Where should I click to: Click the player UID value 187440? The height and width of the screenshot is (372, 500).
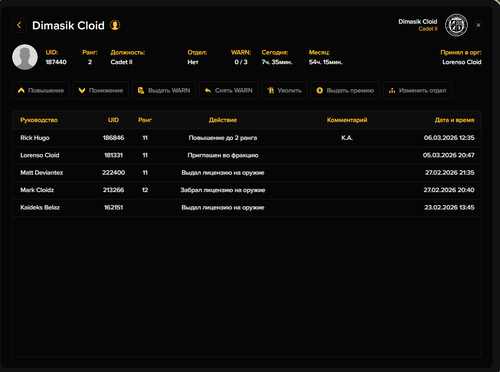point(56,62)
